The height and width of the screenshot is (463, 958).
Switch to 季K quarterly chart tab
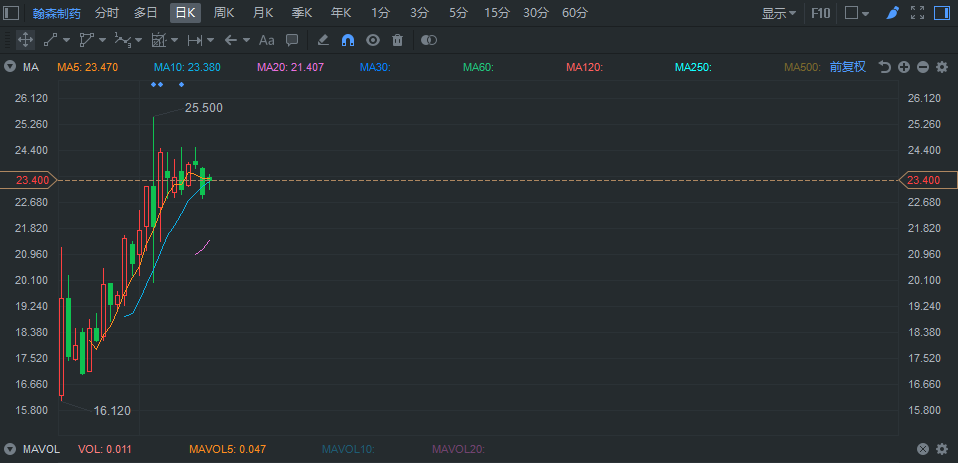tap(302, 13)
